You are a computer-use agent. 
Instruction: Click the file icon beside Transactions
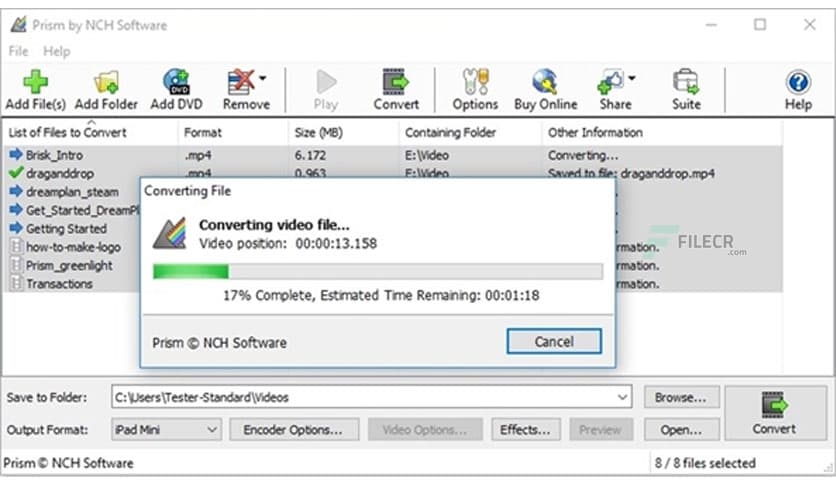[x=17, y=283]
